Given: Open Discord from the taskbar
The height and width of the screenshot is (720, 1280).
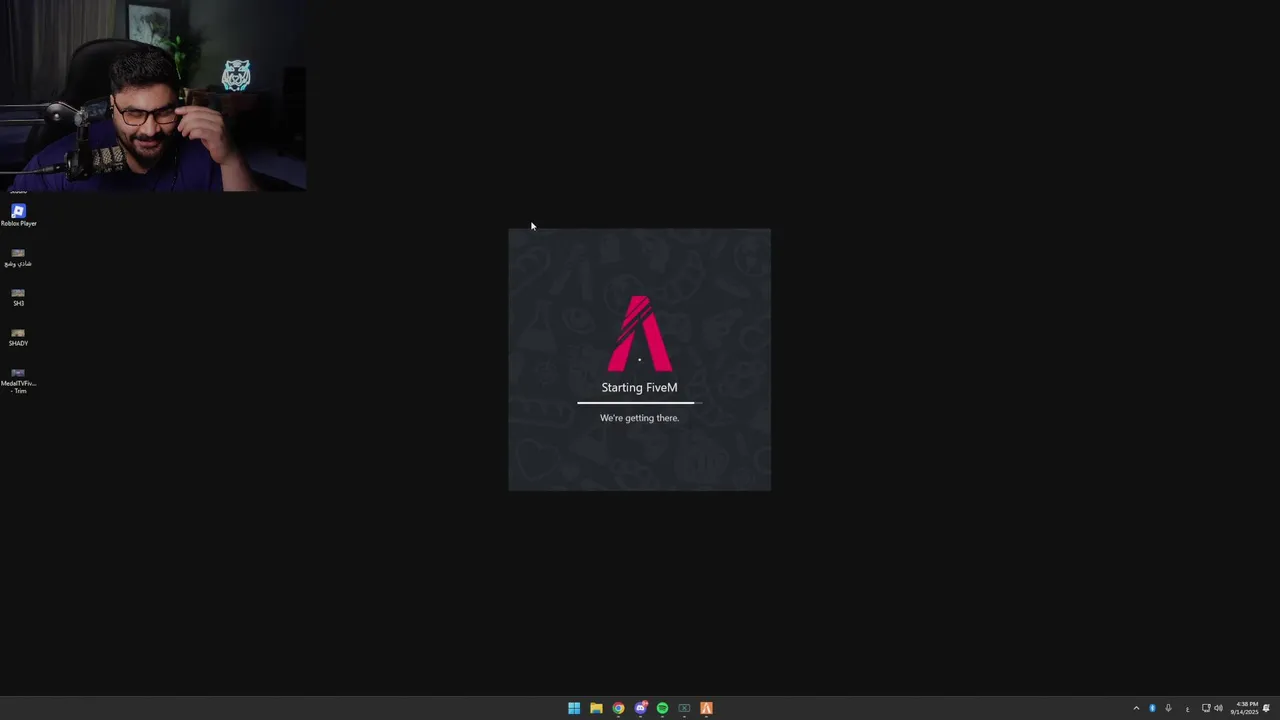Looking at the screenshot, I should [x=640, y=708].
